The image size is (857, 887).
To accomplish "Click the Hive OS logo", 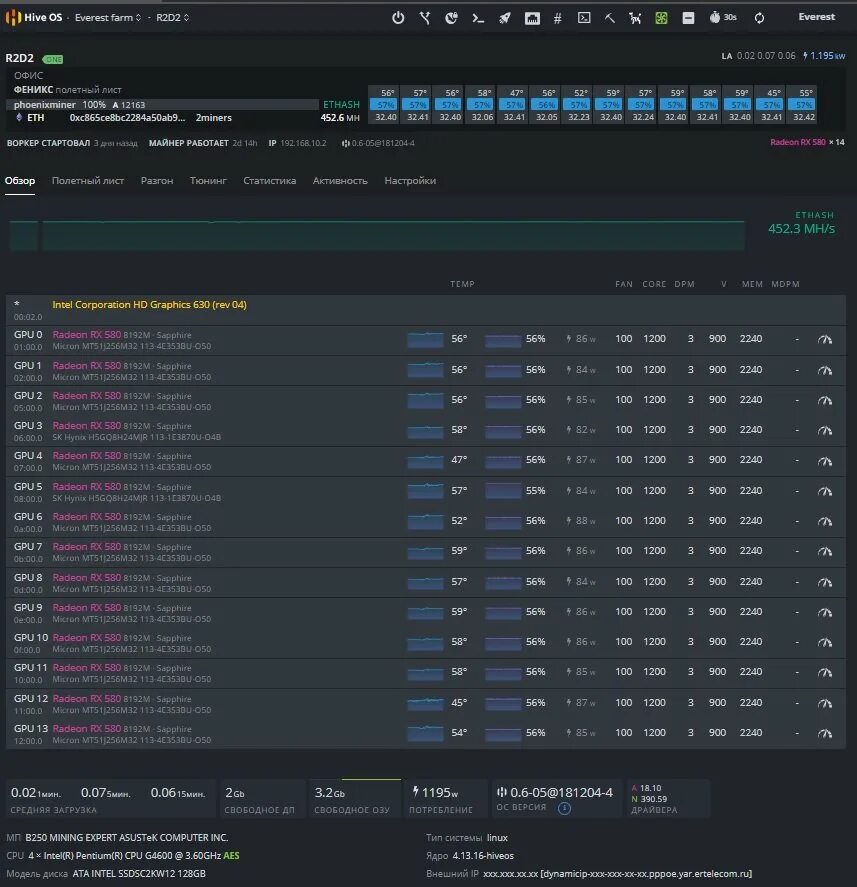I will point(34,18).
